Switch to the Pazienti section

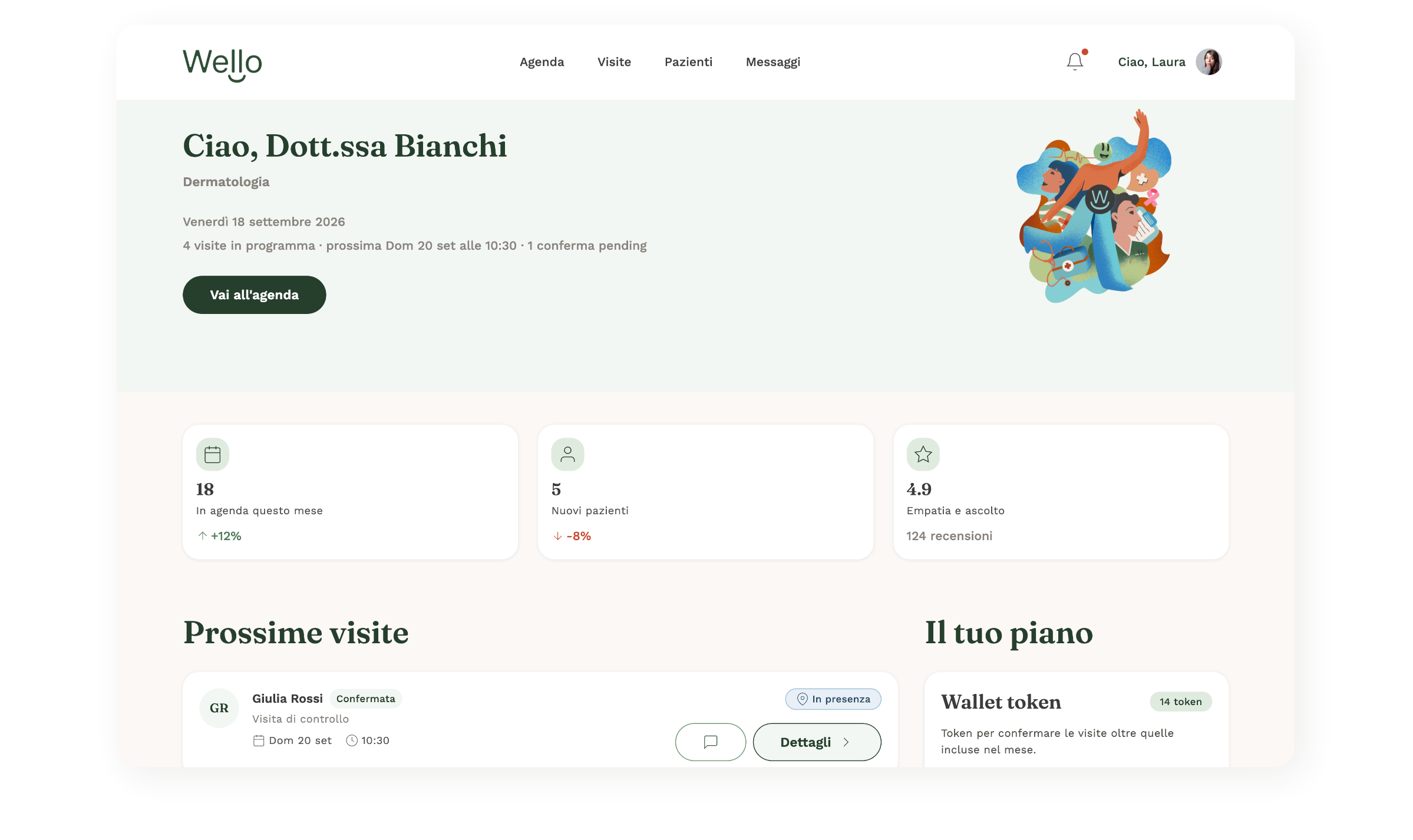point(688,62)
